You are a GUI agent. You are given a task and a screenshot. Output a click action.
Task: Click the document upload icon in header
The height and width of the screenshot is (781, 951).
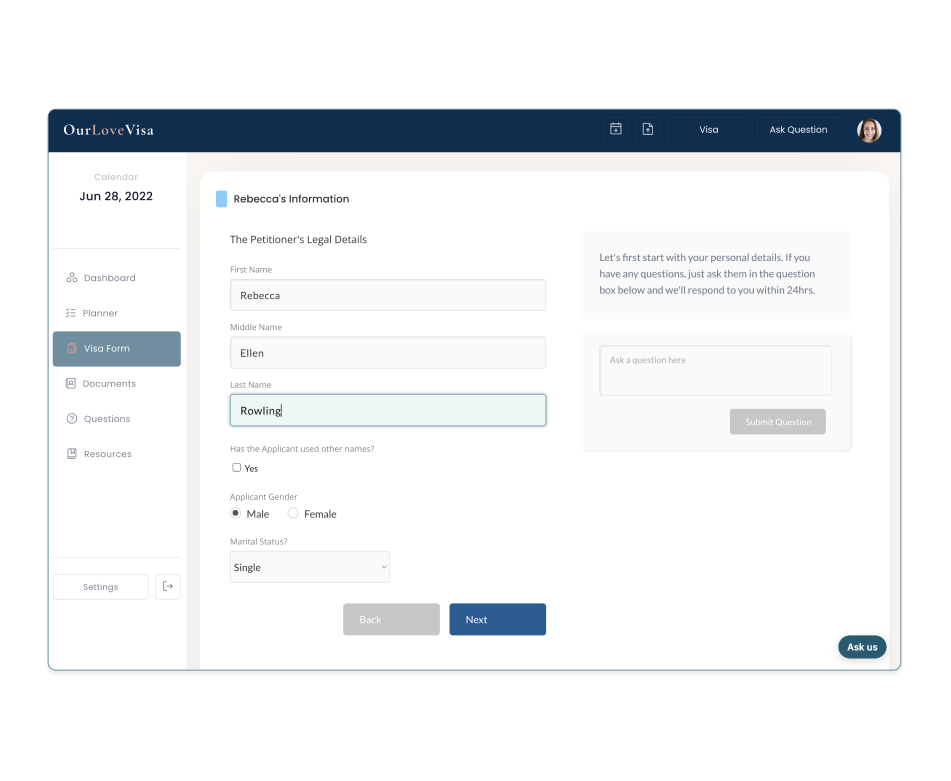648,129
